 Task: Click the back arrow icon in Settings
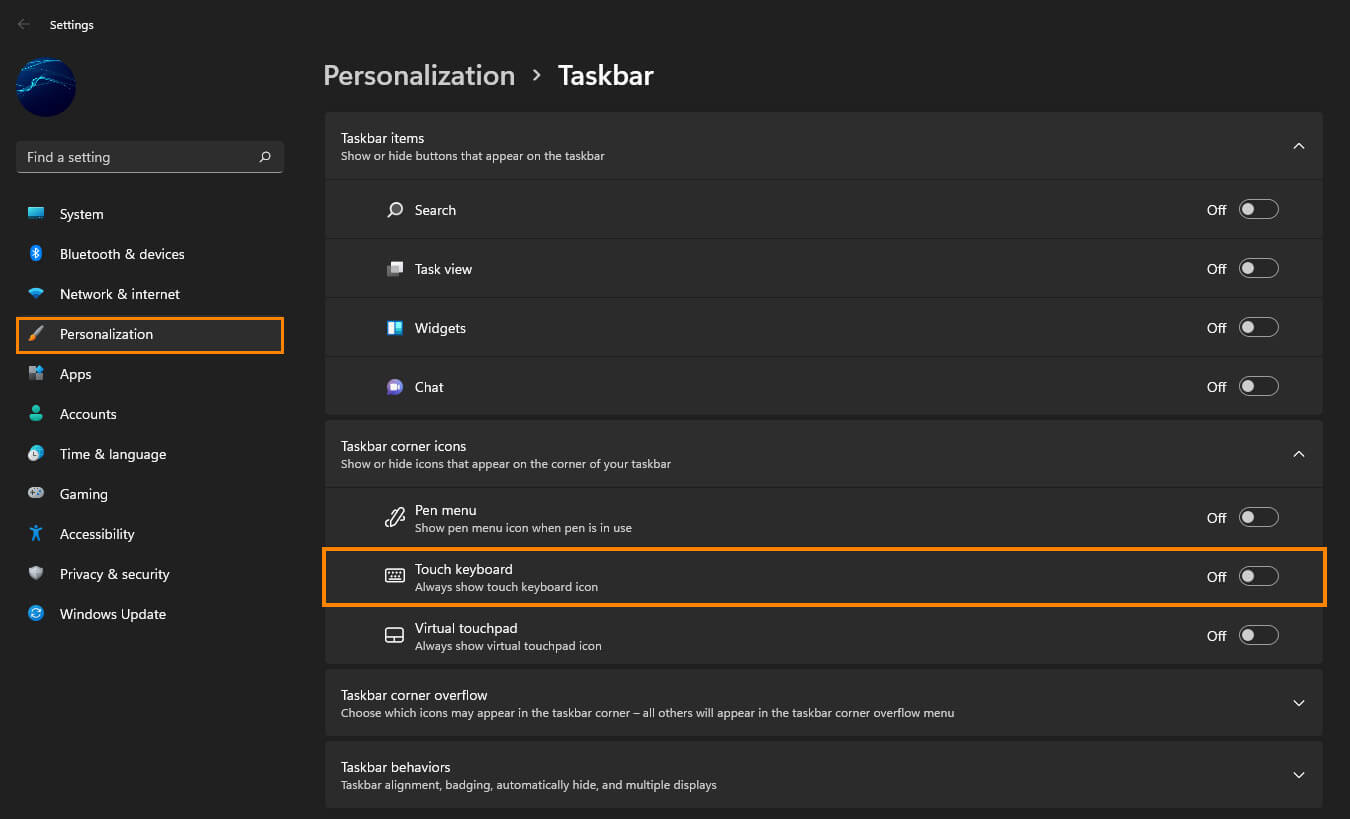[24, 24]
